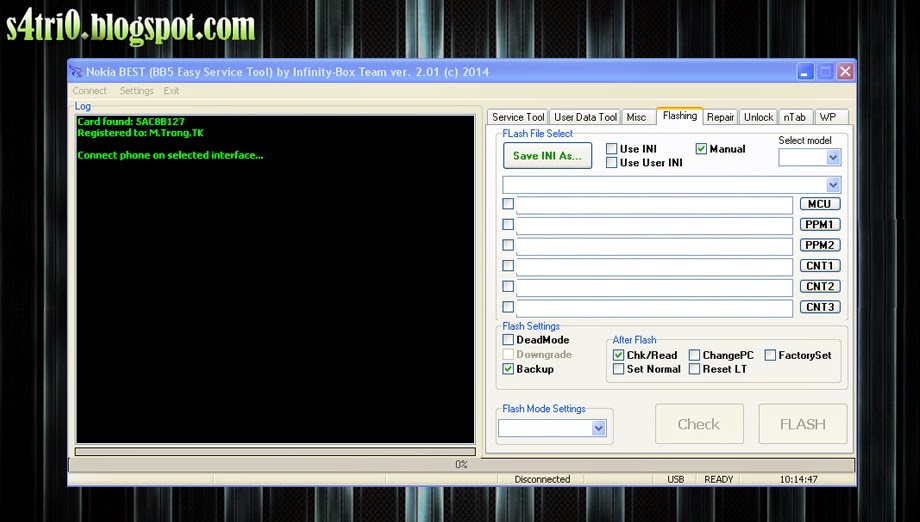Close the Nokia BEST window

coord(845,72)
